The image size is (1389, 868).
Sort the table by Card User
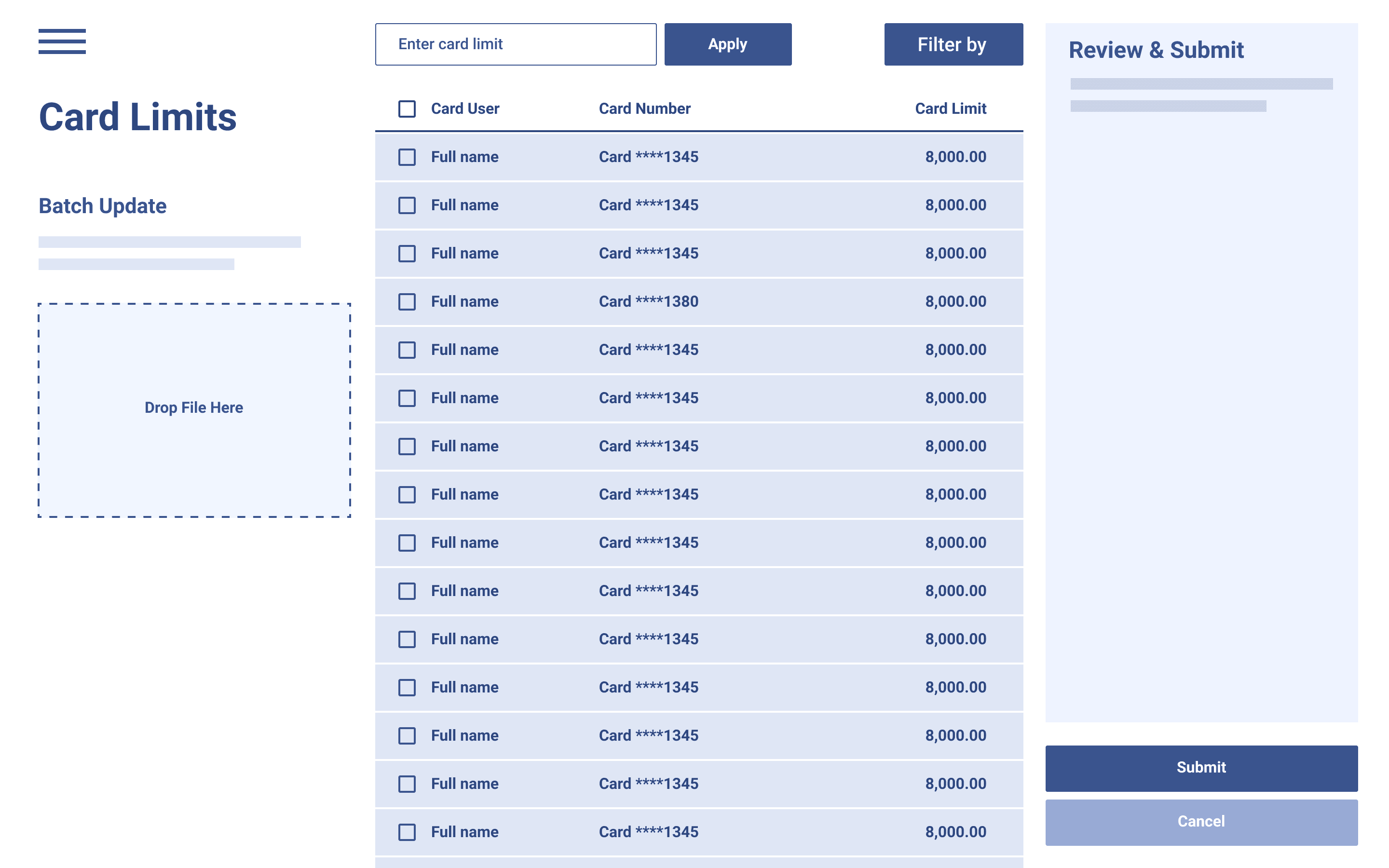click(465, 108)
